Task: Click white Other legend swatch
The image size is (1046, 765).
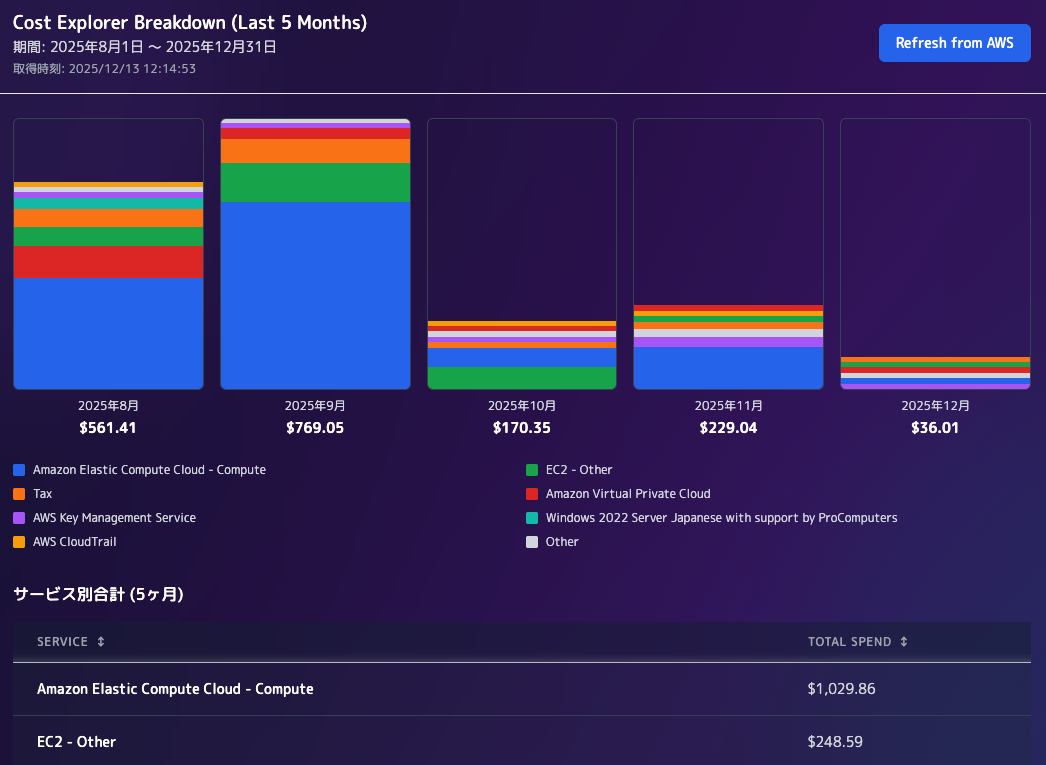Action: (x=532, y=542)
